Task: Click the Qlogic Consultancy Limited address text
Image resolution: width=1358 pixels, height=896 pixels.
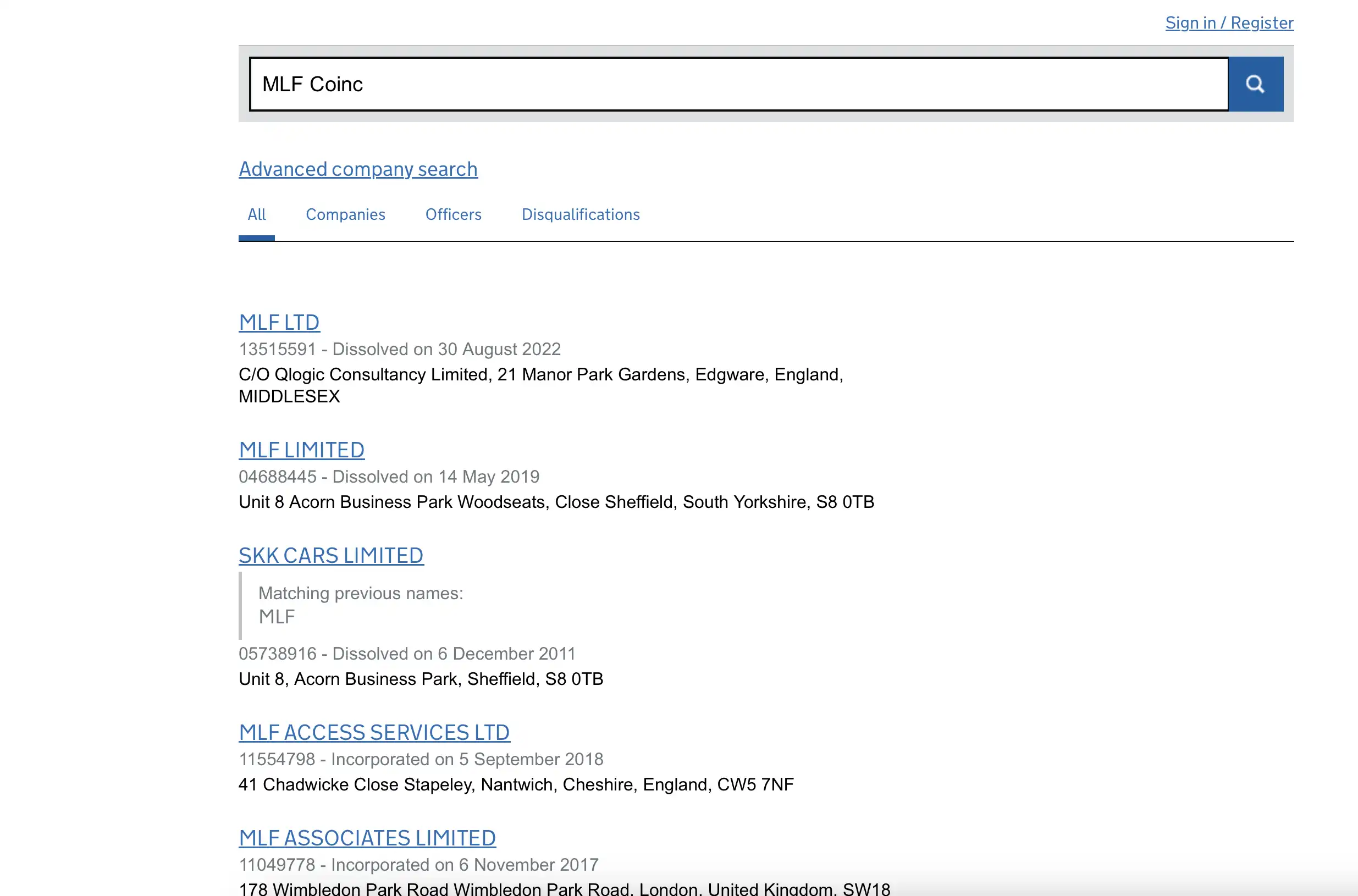Action: coord(541,385)
